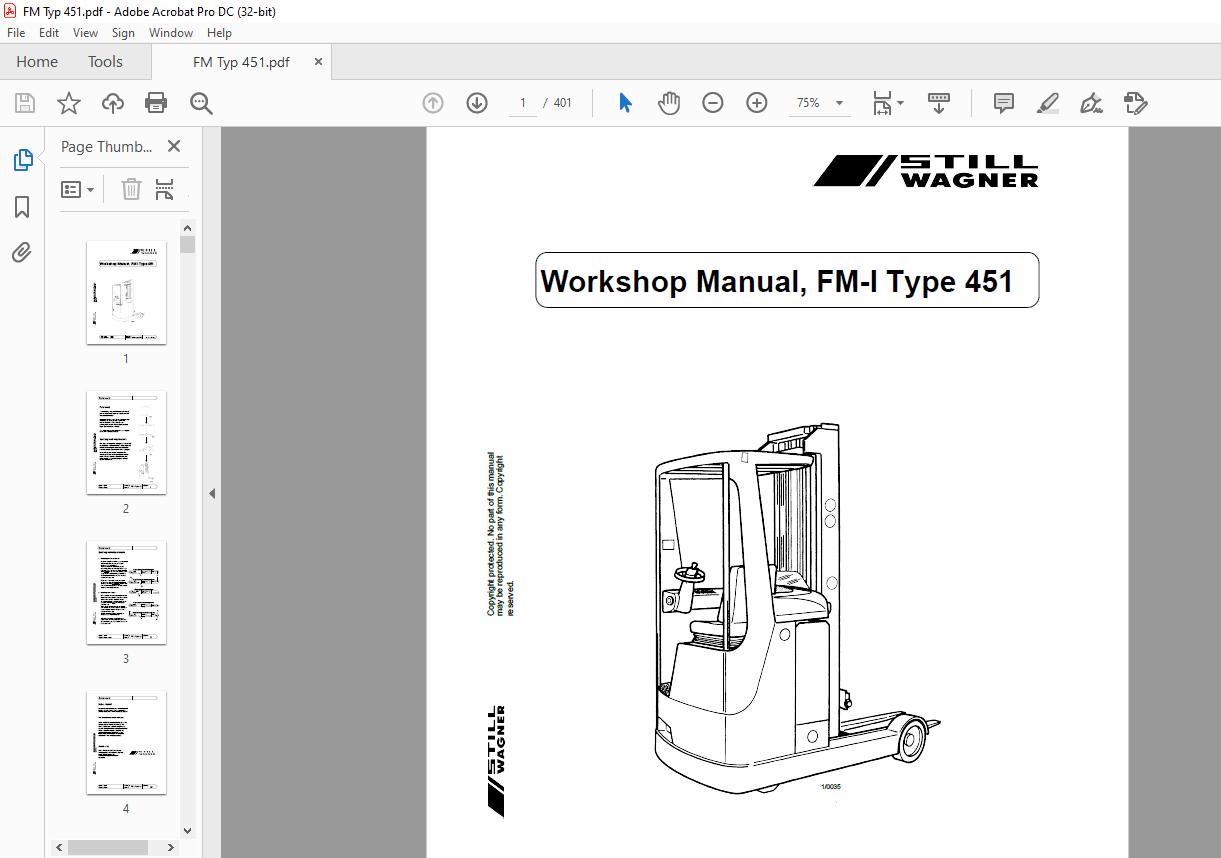This screenshot has width=1221, height=858.
Task: Bookmark file with the star icon
Action: point(69,103)
